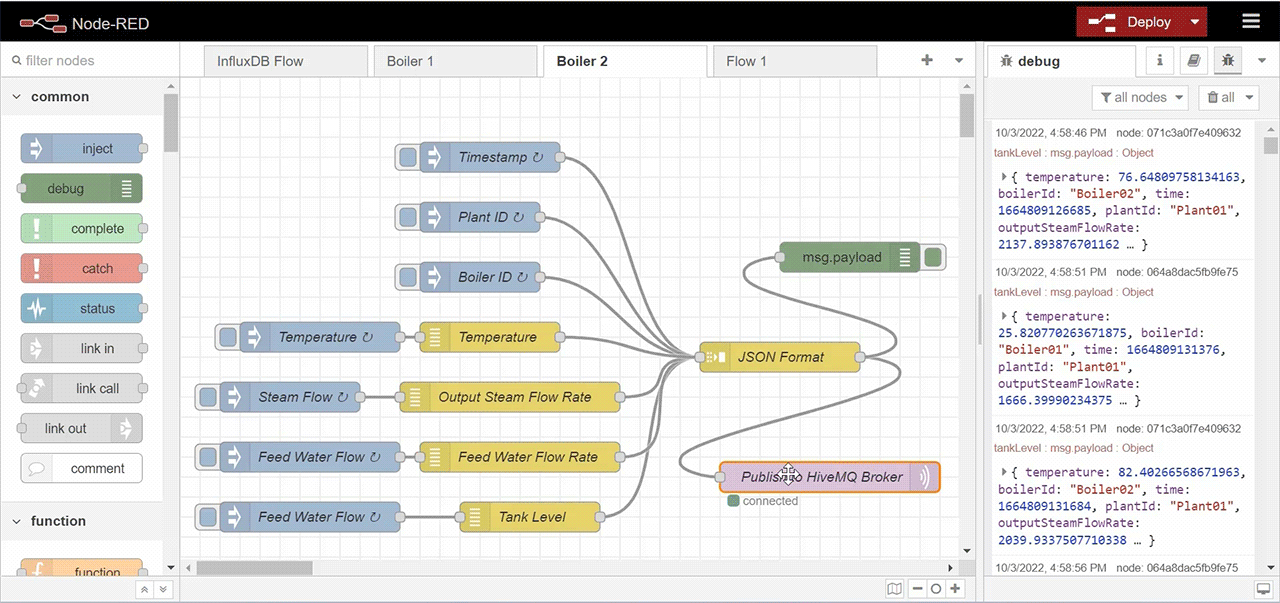Select the Boiler 2 tab
Viewport: 1280px width, 603px height.
click(625, 61)
